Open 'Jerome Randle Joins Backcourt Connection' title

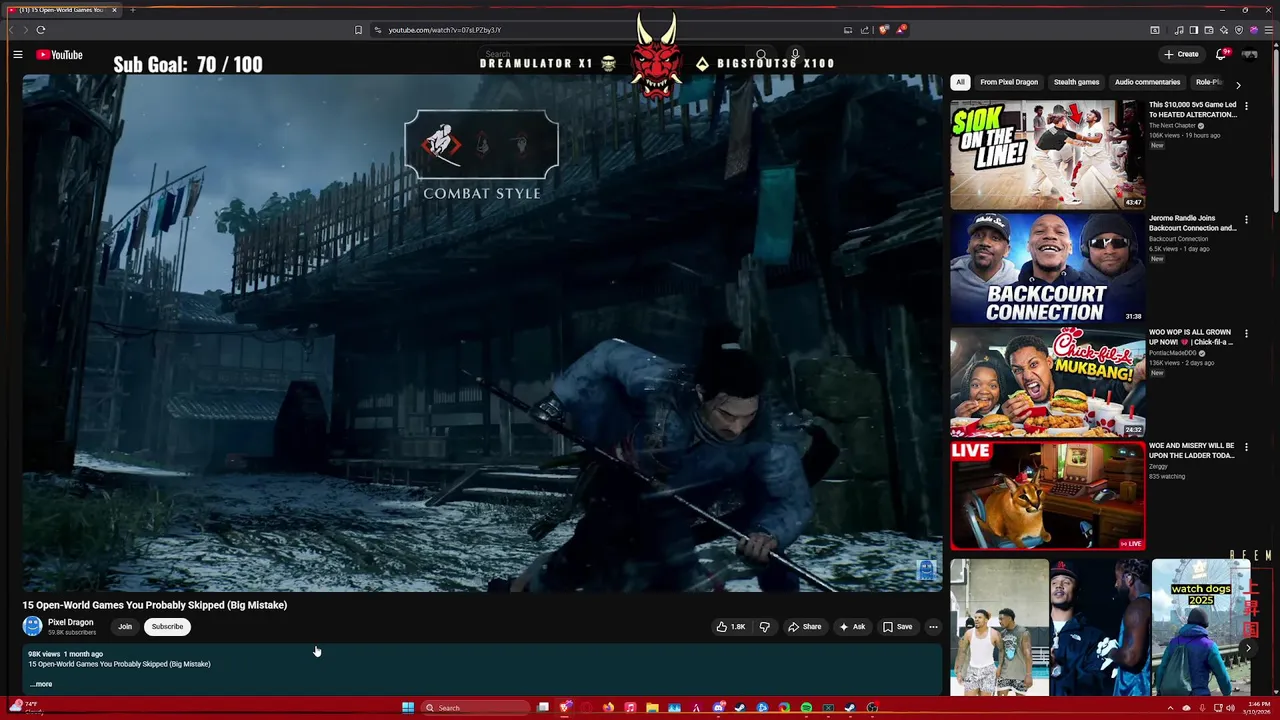(1193, 223)
